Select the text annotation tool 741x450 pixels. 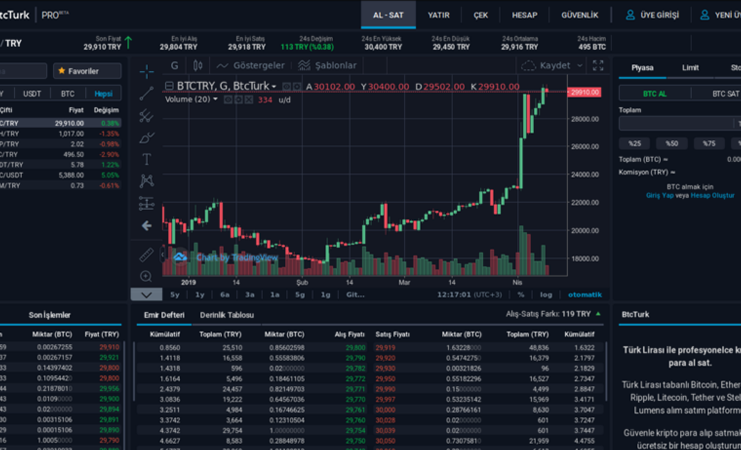point(146,159)
